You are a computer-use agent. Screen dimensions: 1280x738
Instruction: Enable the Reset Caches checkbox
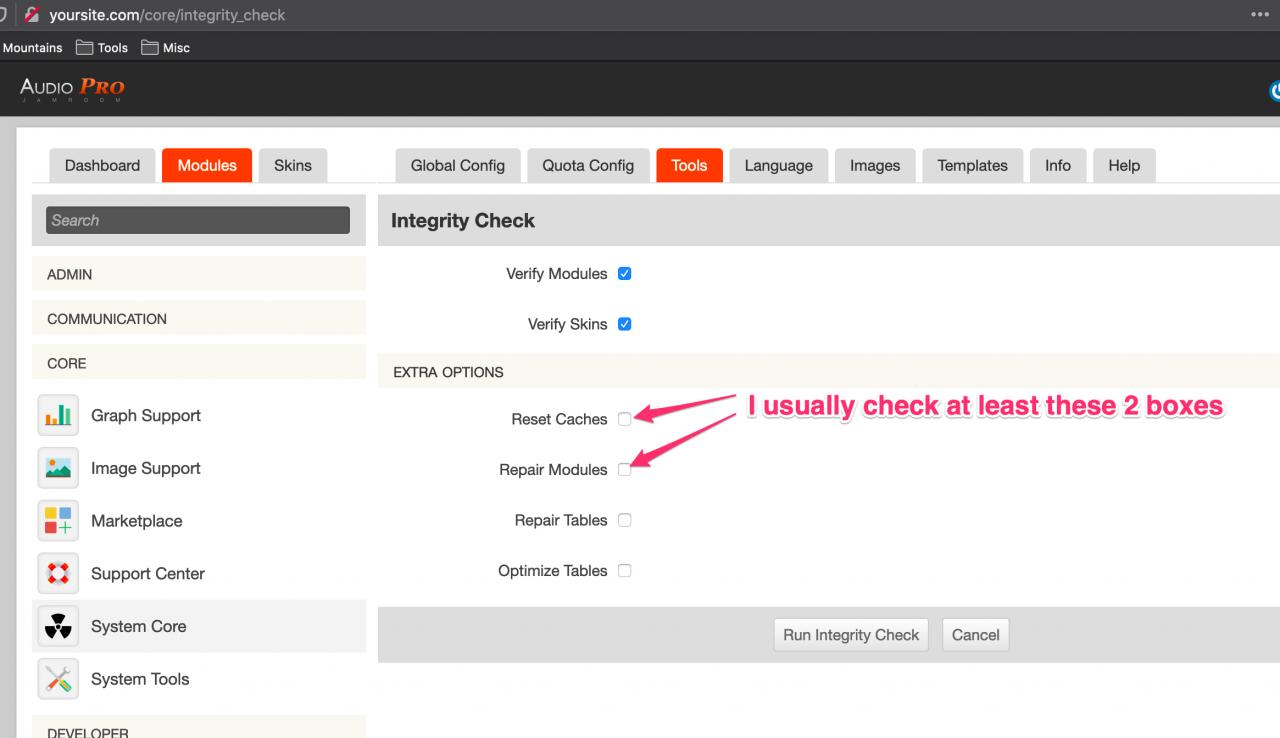click(x=624, y=419)
